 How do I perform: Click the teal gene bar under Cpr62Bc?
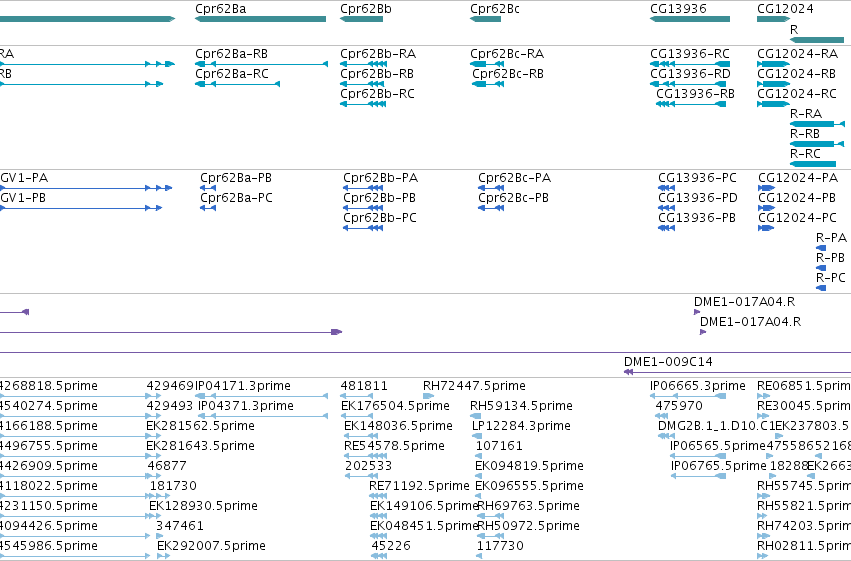click(x=485, y=19)
